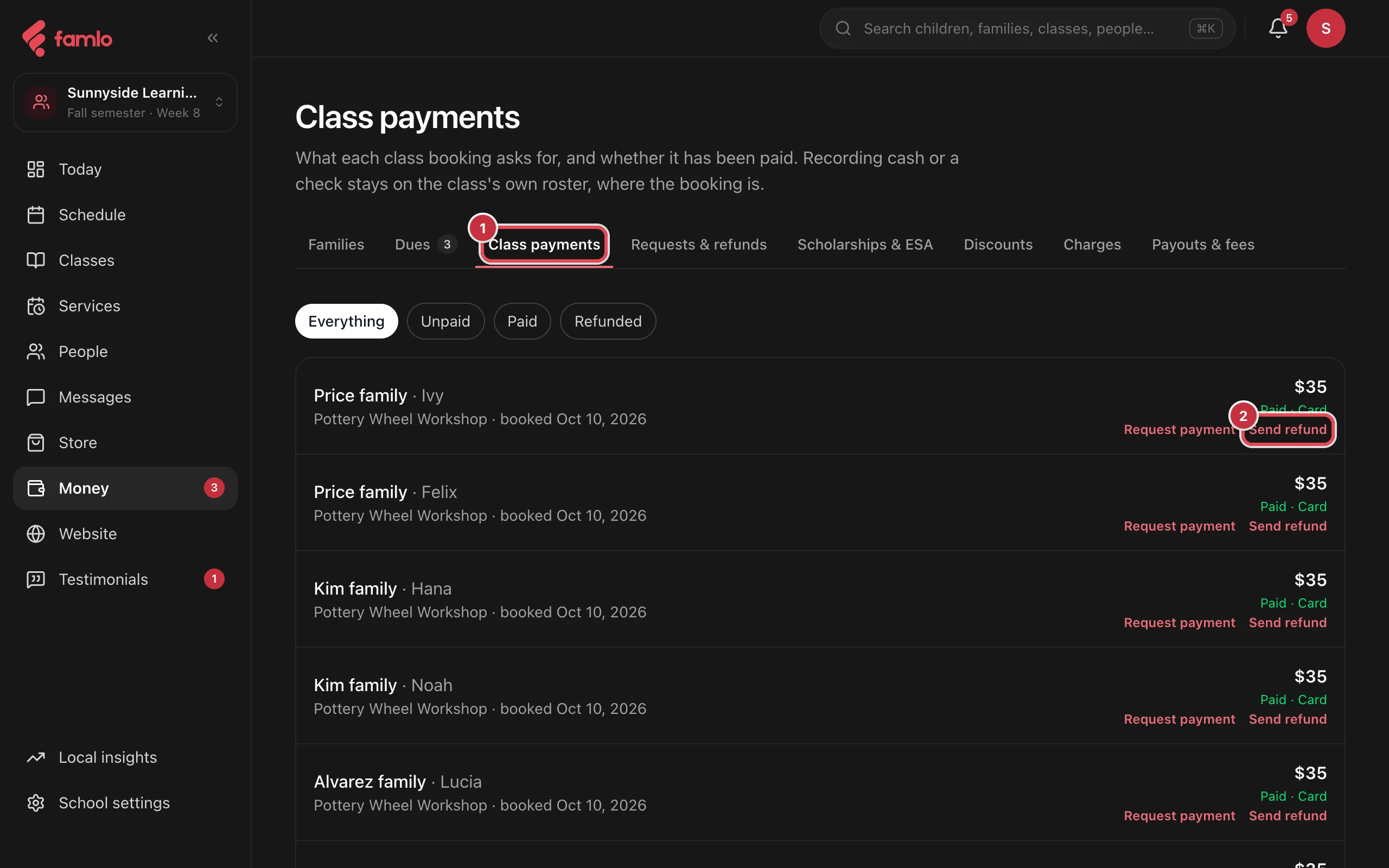Open School settings gear
Screen dimensions: 1389x868
point(125,802)
